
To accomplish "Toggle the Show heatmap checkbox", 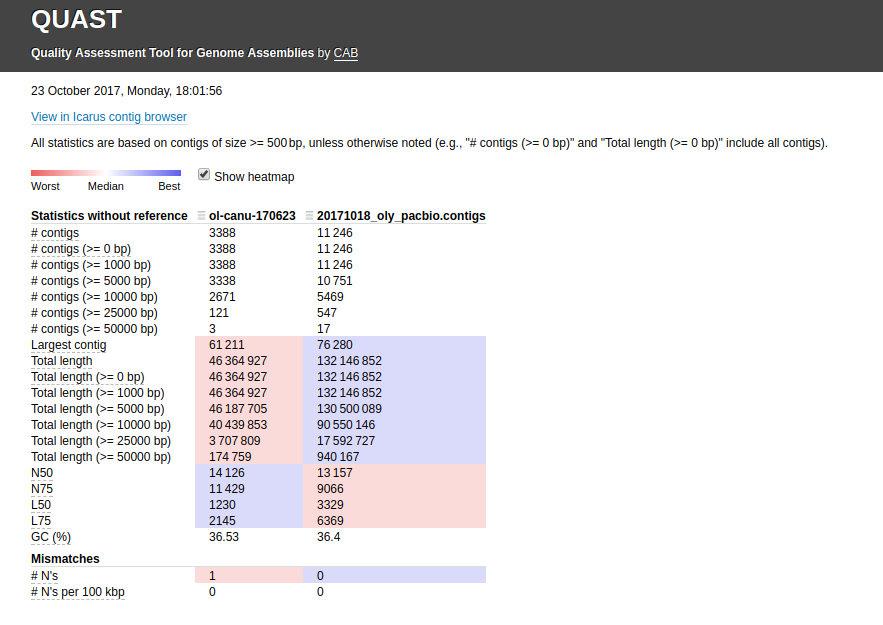I will pyautogui.click(x=204, y=175).
